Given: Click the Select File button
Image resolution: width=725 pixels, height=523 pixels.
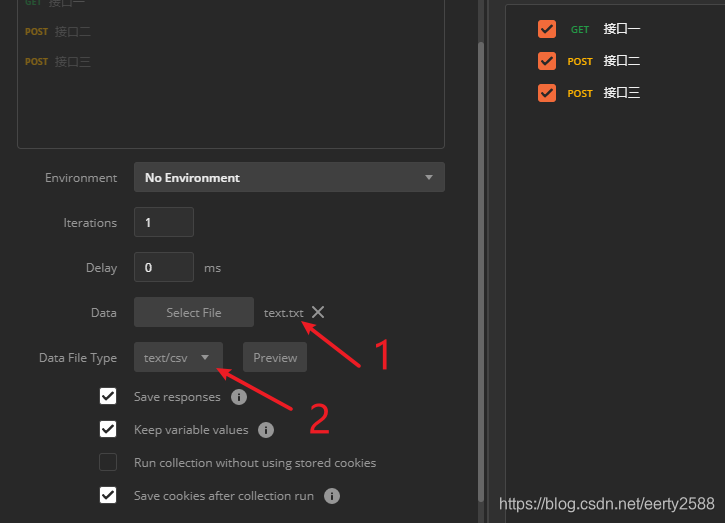Looking at the screenshot, I should click(194, 312).
